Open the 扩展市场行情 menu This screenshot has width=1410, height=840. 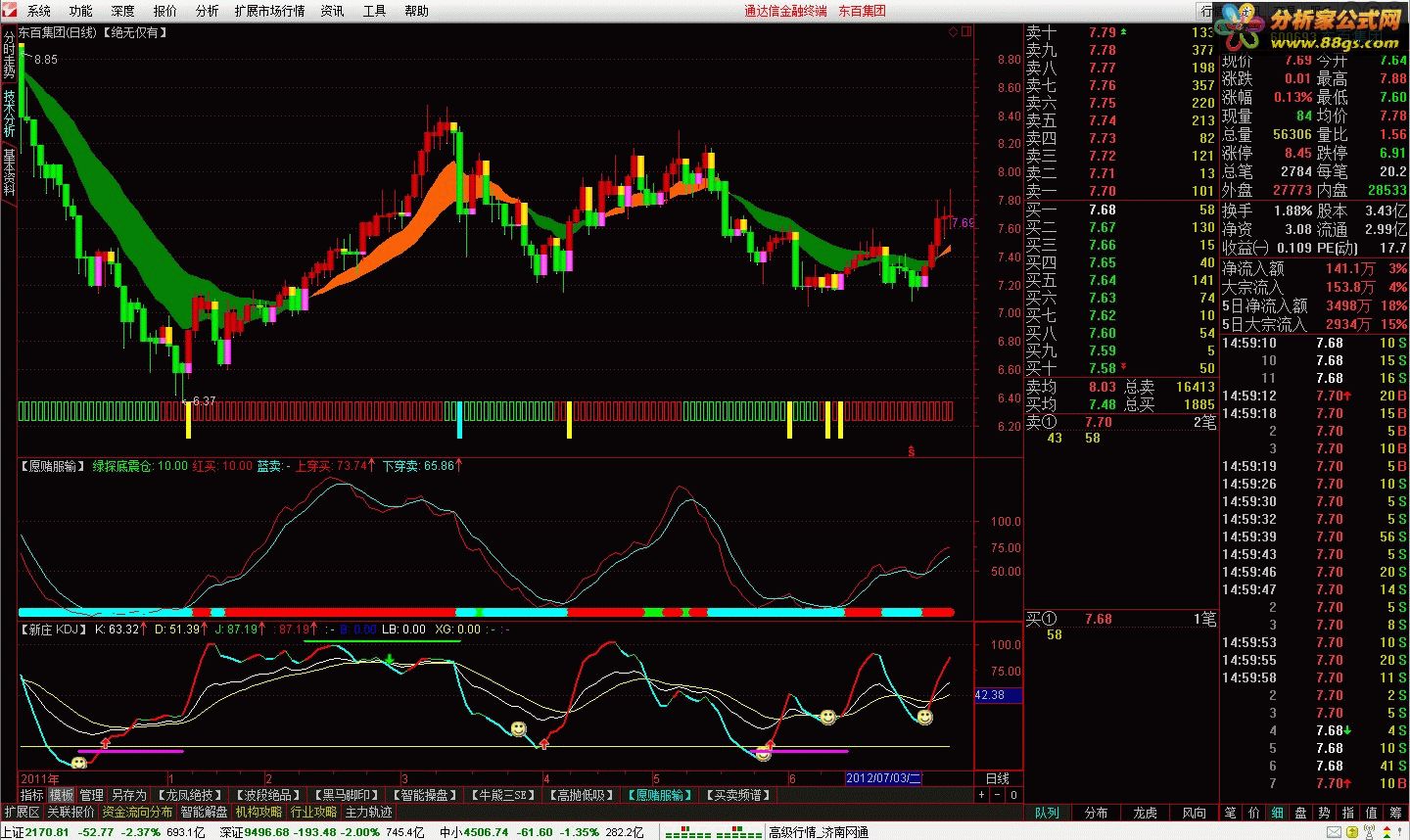pyautogui.click(x=269, y=11)
